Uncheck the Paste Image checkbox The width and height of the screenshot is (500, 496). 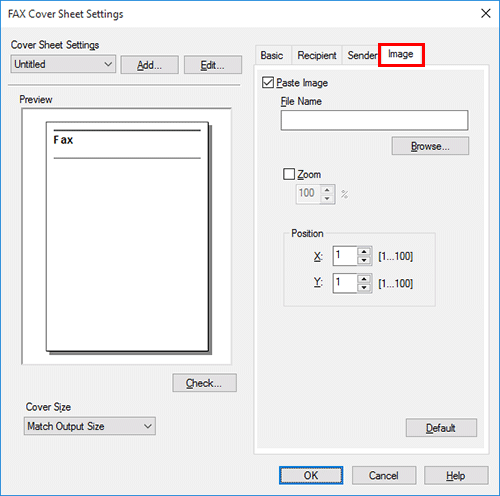[268, 83]
